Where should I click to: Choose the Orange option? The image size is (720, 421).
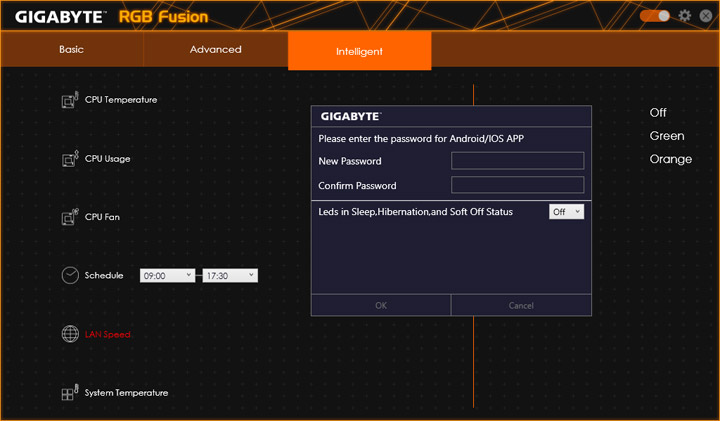(670, 159)
